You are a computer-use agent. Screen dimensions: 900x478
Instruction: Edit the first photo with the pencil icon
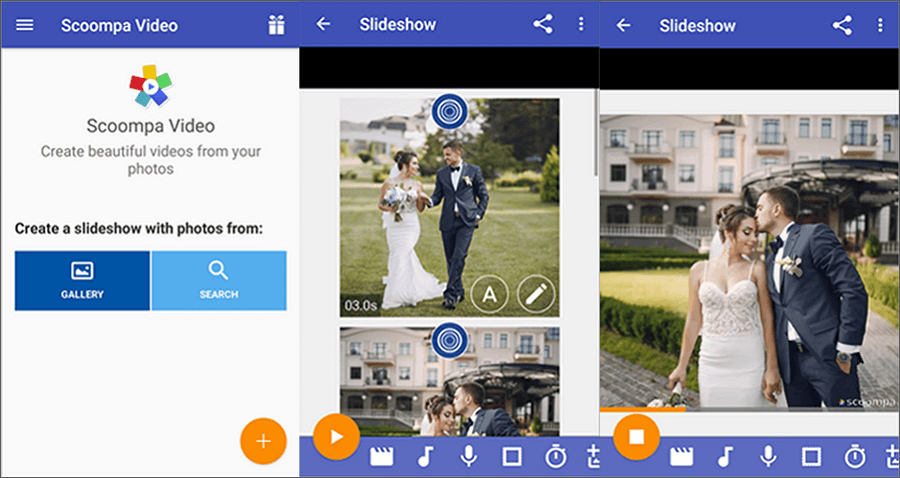coord(536,294)
